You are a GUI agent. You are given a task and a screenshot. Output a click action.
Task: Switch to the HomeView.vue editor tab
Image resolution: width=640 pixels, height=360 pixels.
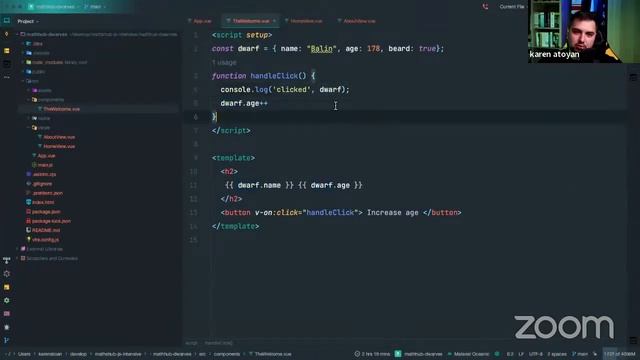tap(304, 21)
